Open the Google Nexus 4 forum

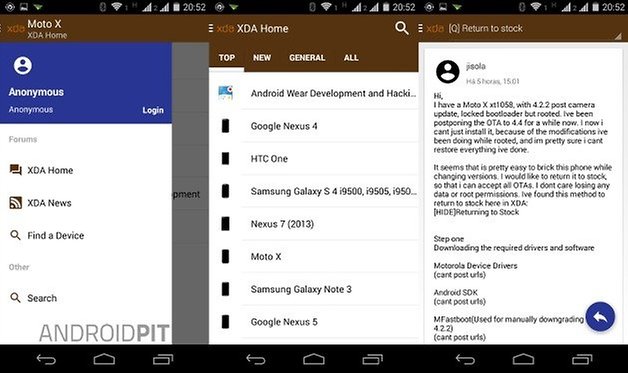pos(314,126)
